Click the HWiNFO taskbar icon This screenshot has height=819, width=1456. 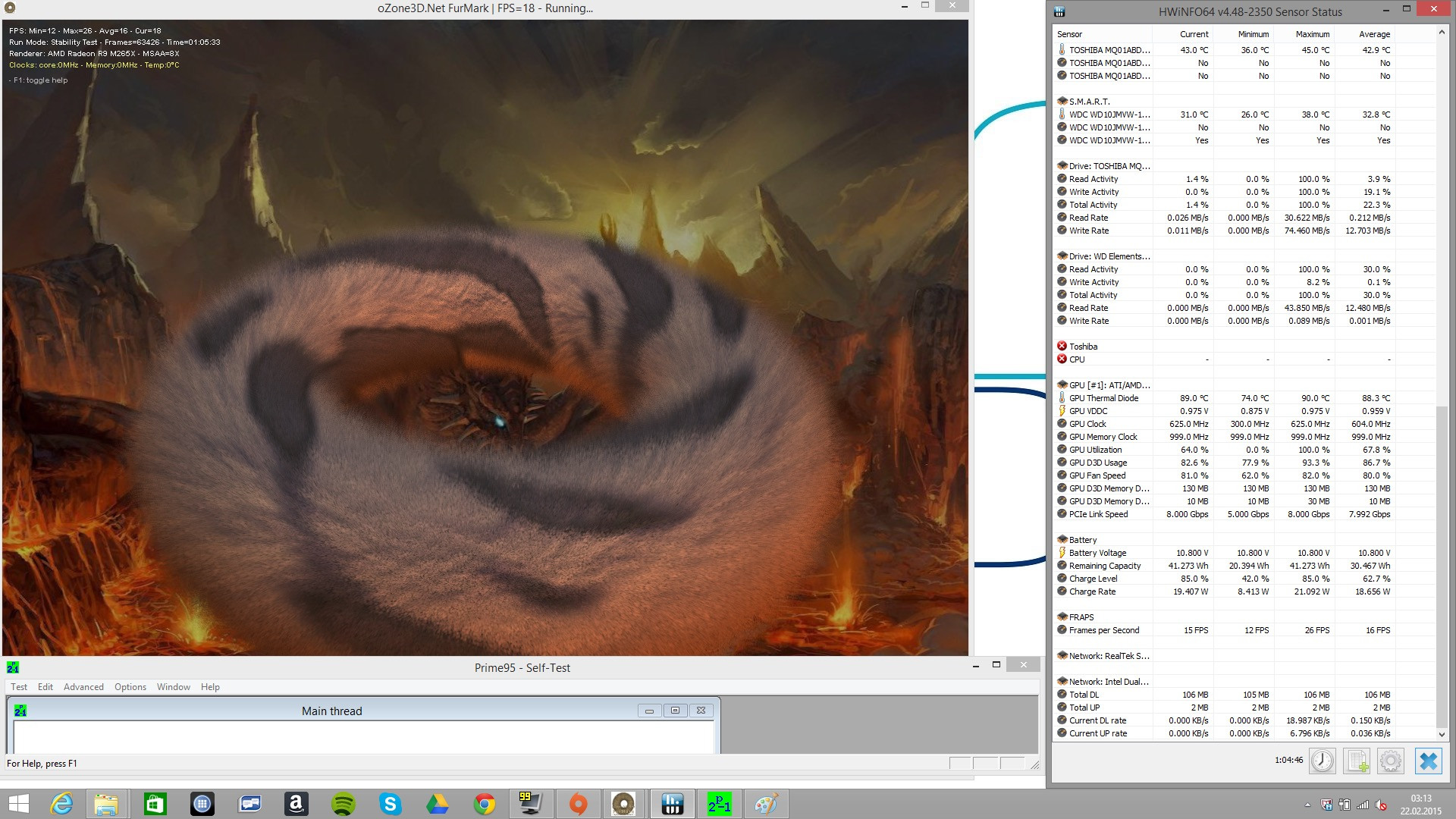coord(672,804)
